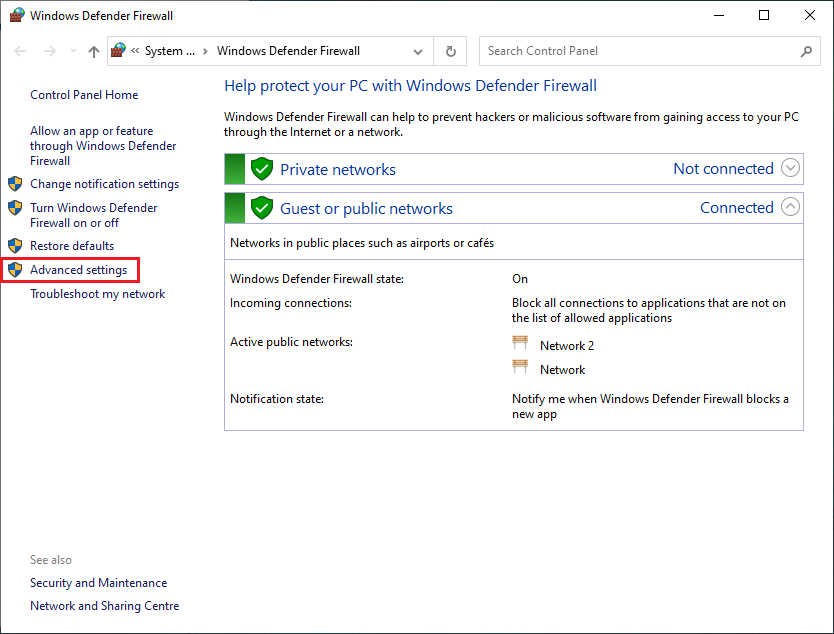Close the Windows Defender Firewall window
The height and width of the screenshot is (634, 834).
810,15
